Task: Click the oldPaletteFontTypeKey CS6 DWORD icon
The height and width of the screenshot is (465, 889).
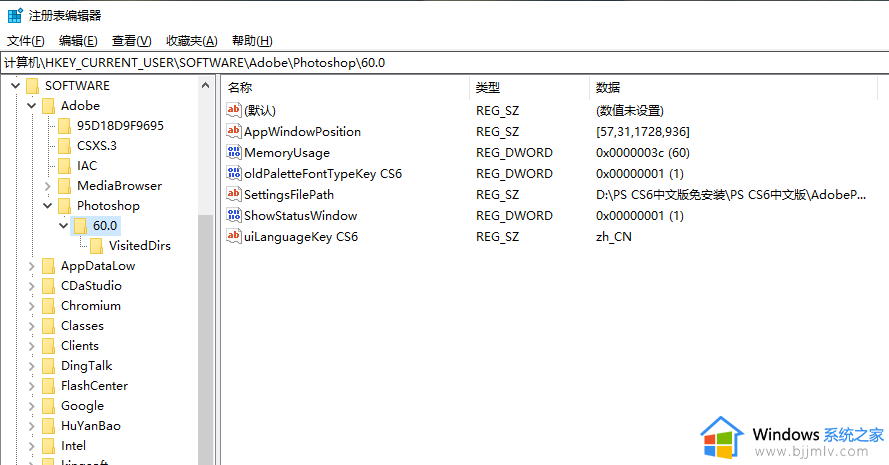Action: (234, 173)
